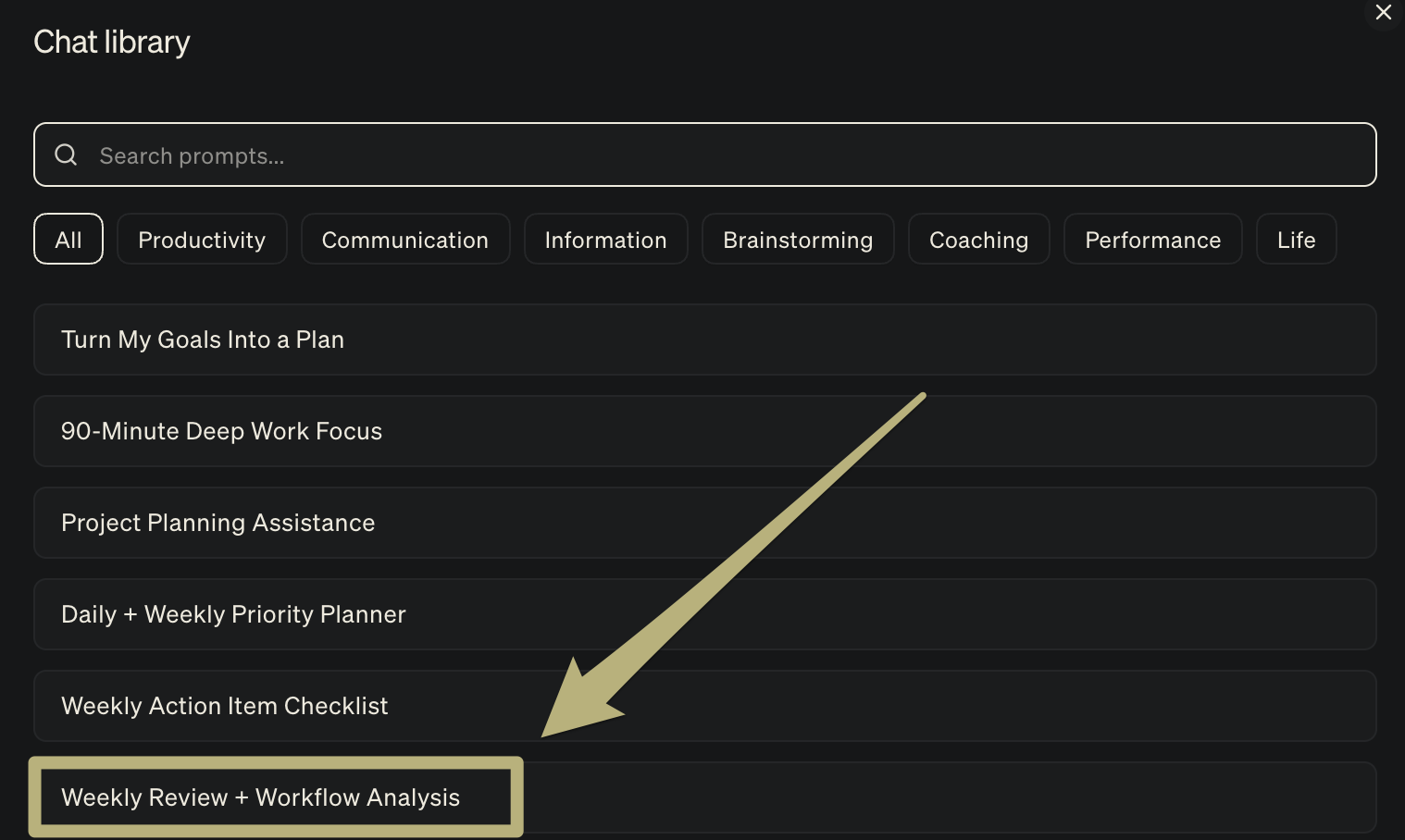Click the Chat library heading
The image size is (1405, 840).
112,43
